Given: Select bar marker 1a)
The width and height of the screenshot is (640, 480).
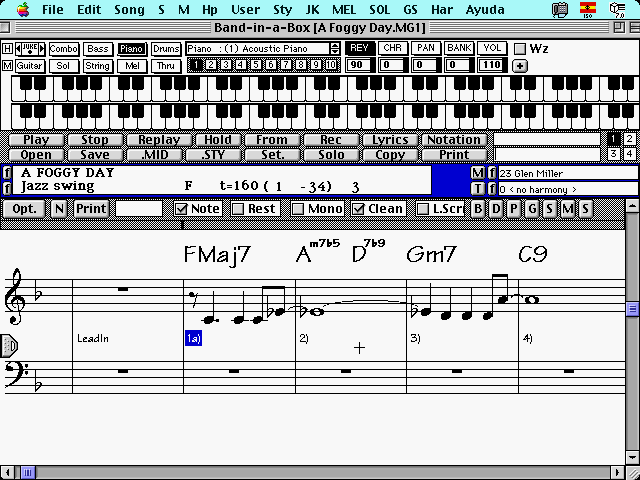Looking at the screenshot, I should 193,338.
